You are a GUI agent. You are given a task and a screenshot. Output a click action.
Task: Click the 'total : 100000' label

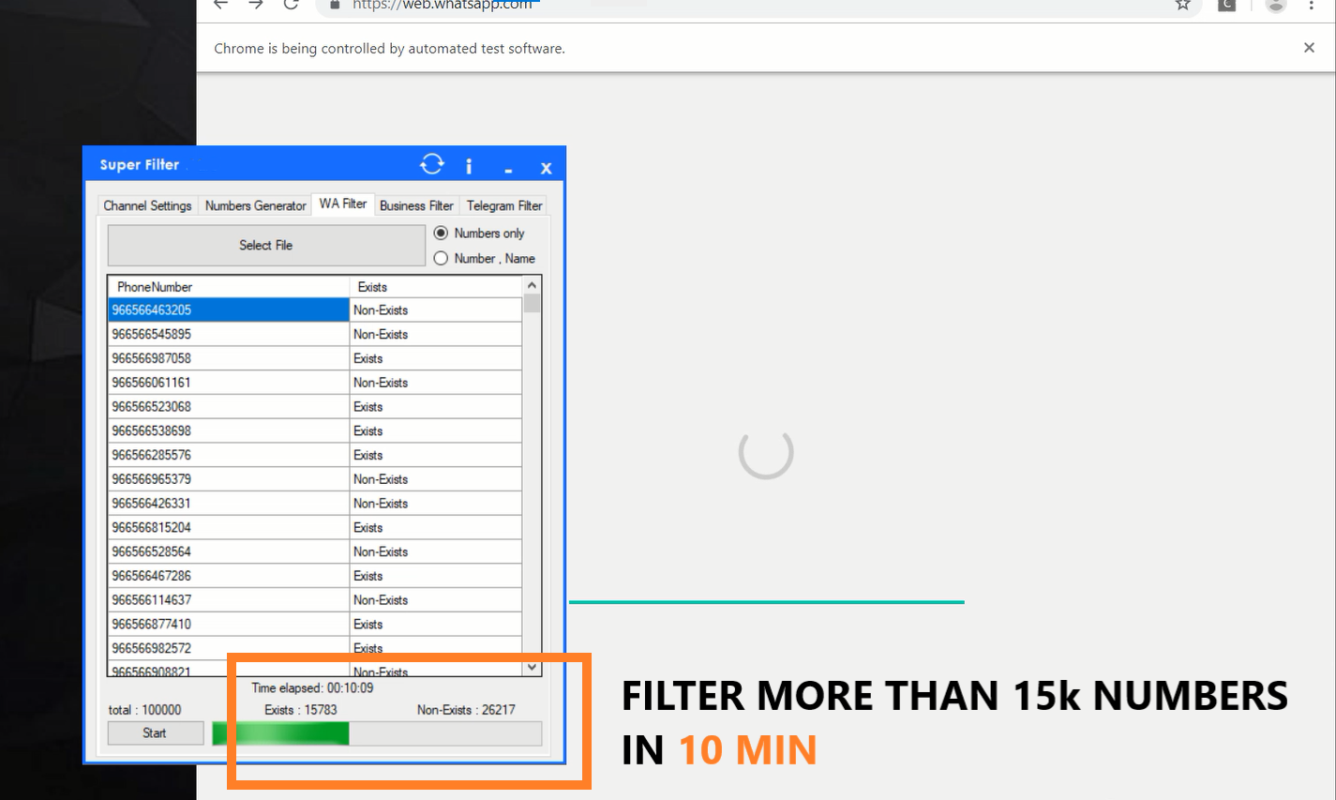[x=145, y=710]
